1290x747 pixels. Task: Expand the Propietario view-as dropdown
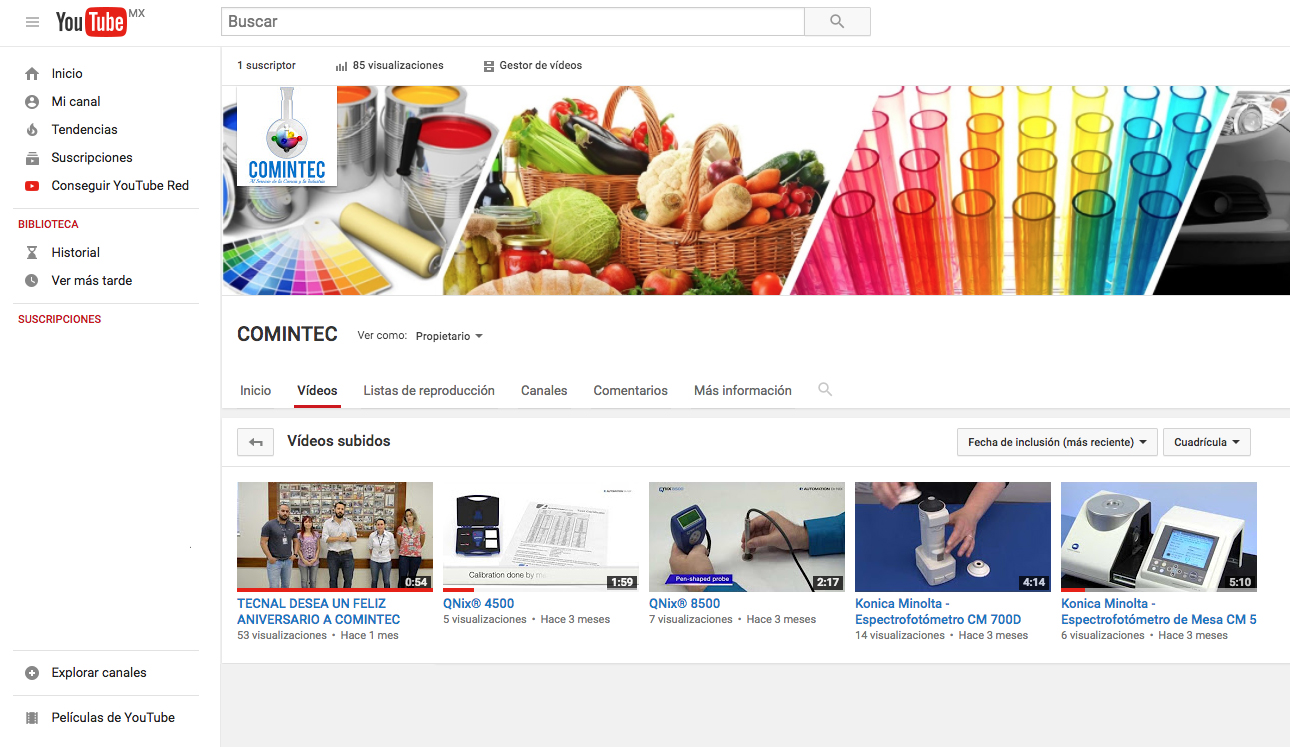point(449,337)
